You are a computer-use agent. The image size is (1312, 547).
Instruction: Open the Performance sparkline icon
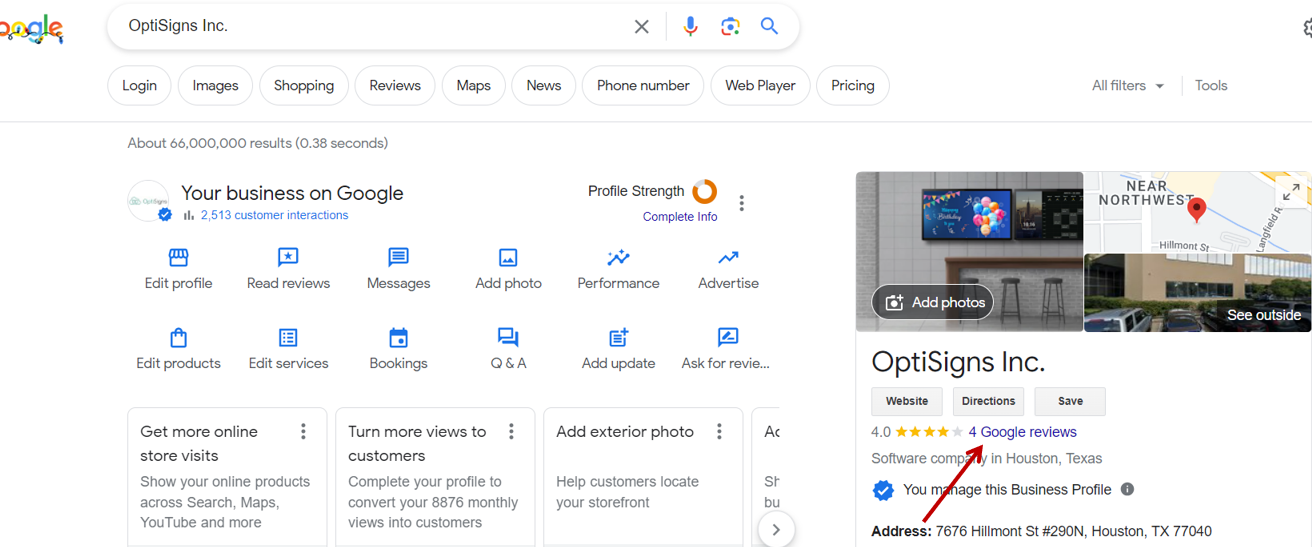(x=618, y=258)
